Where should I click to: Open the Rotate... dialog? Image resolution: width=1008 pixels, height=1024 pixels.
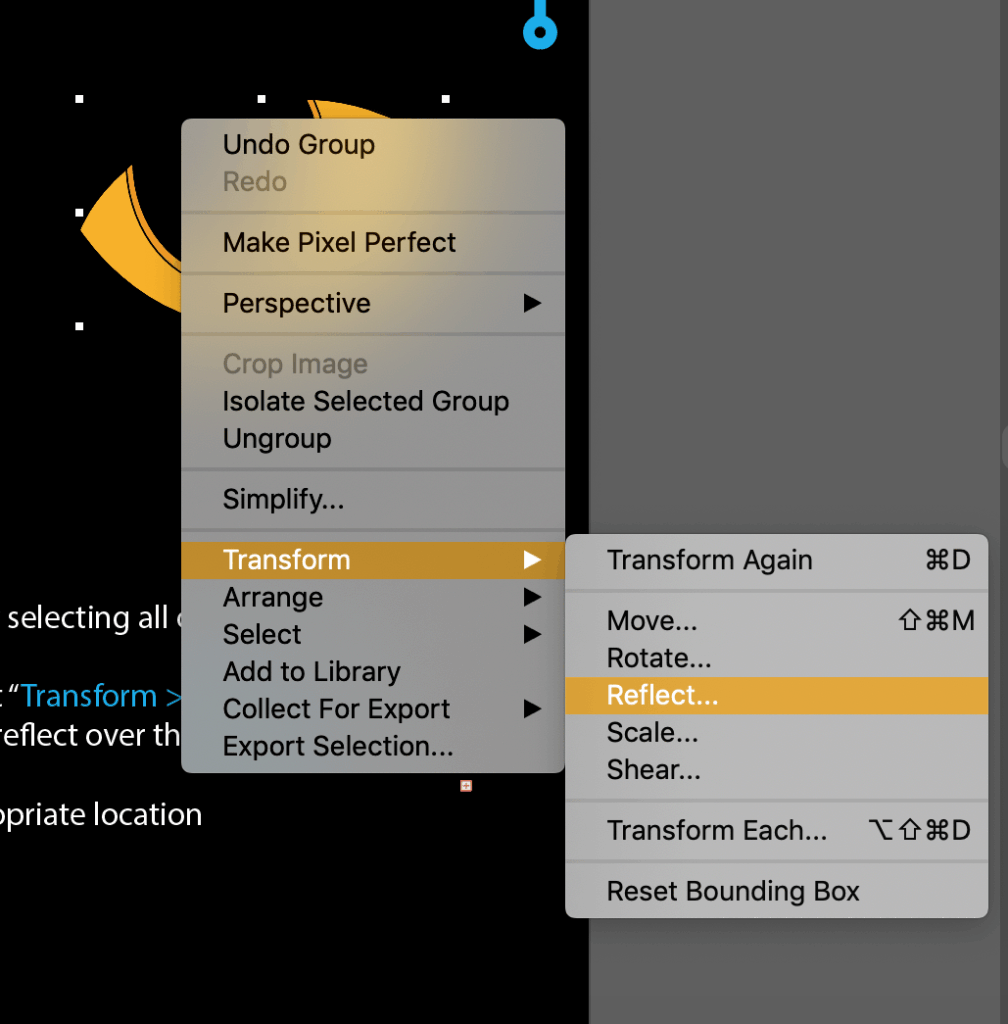click(776, 658)
